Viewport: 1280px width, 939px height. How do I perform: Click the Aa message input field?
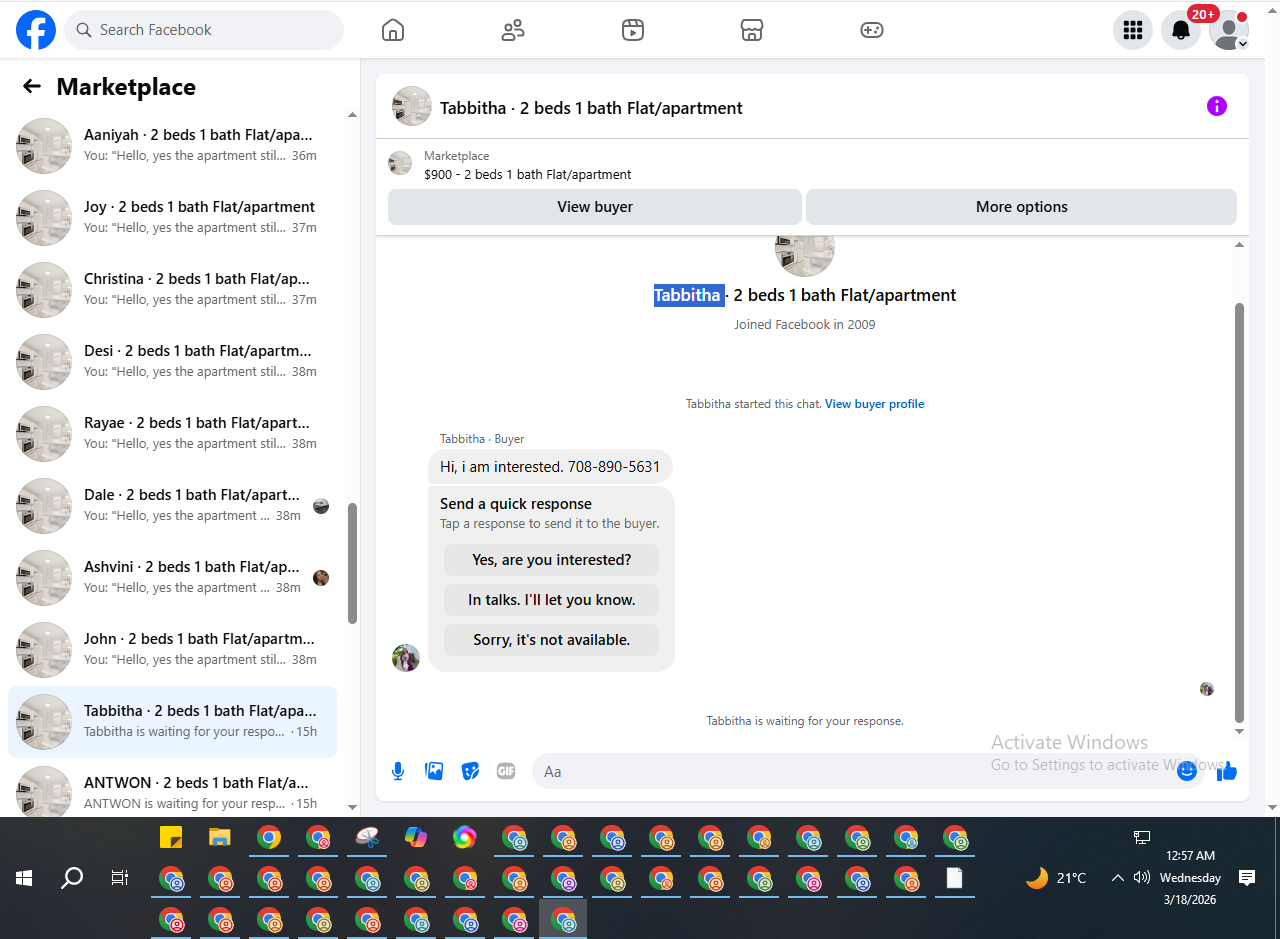tap(856, 771)
